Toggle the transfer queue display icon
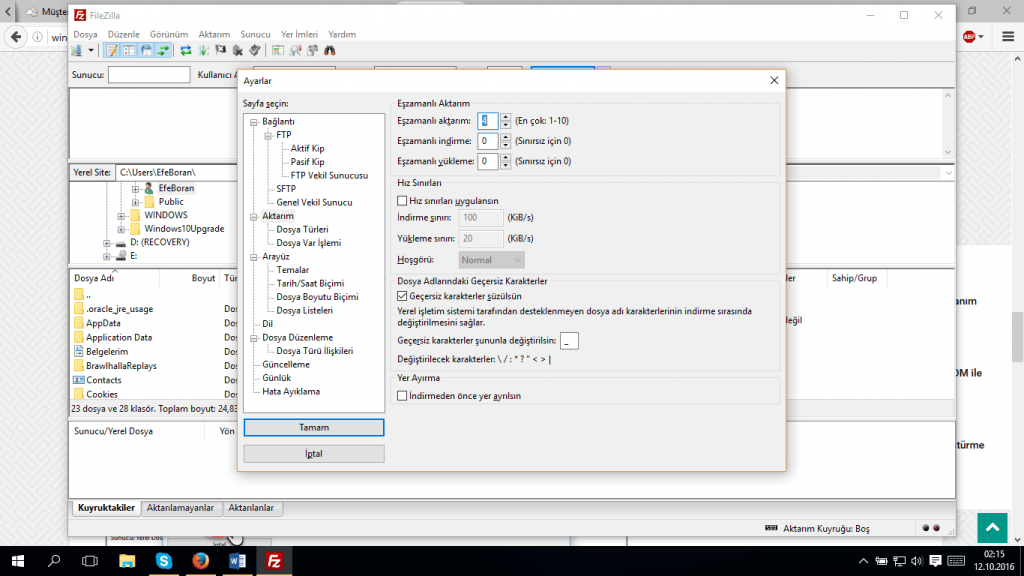The width and height of the screenshot is (1024, 576). [x=161, y=50]
